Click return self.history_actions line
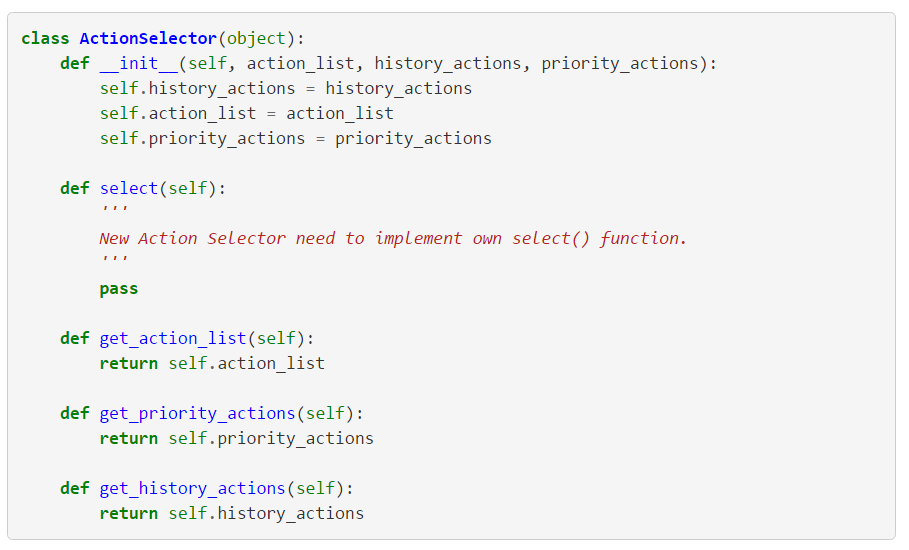Image resolution: width=909 pixels, height=550 pixels. pyautogui.click(x=232, y=513)
